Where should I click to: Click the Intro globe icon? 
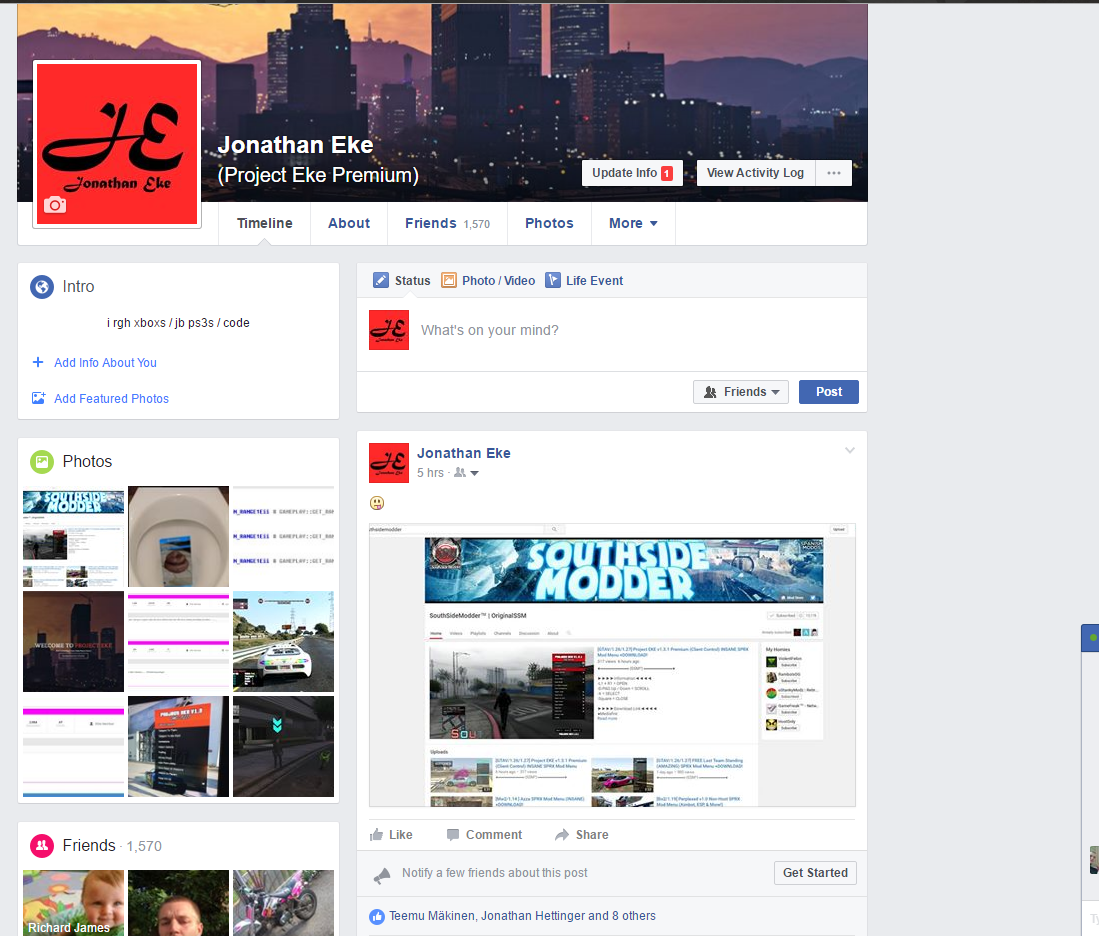point(42,287)
